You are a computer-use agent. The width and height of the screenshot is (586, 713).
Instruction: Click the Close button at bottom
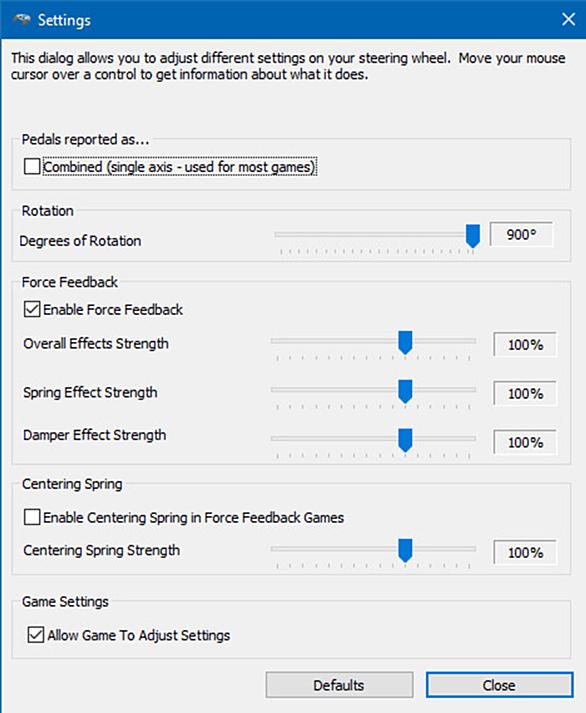pyautogui.click(x=499, y=685)
